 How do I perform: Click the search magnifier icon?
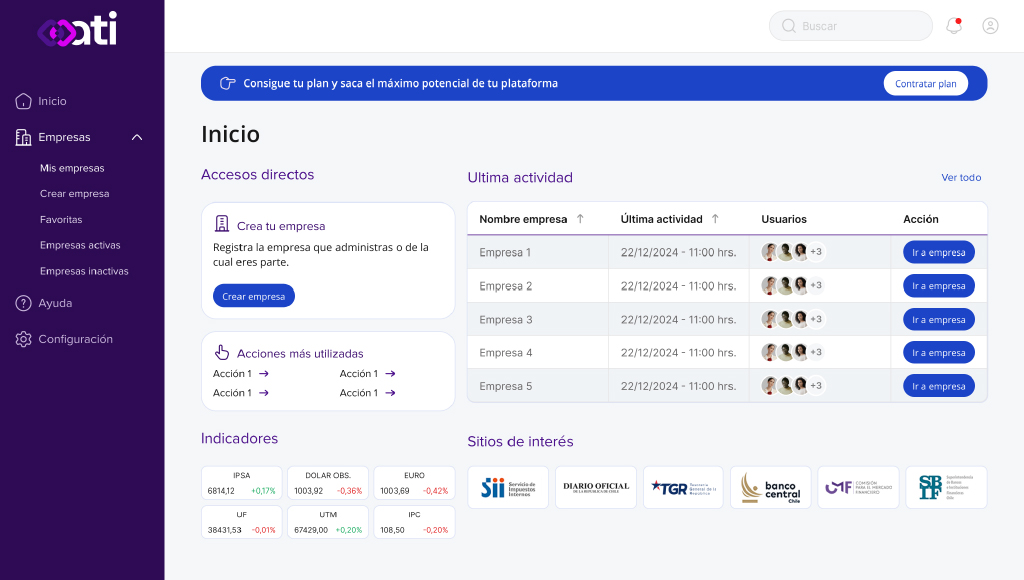(x=787, y=25)
